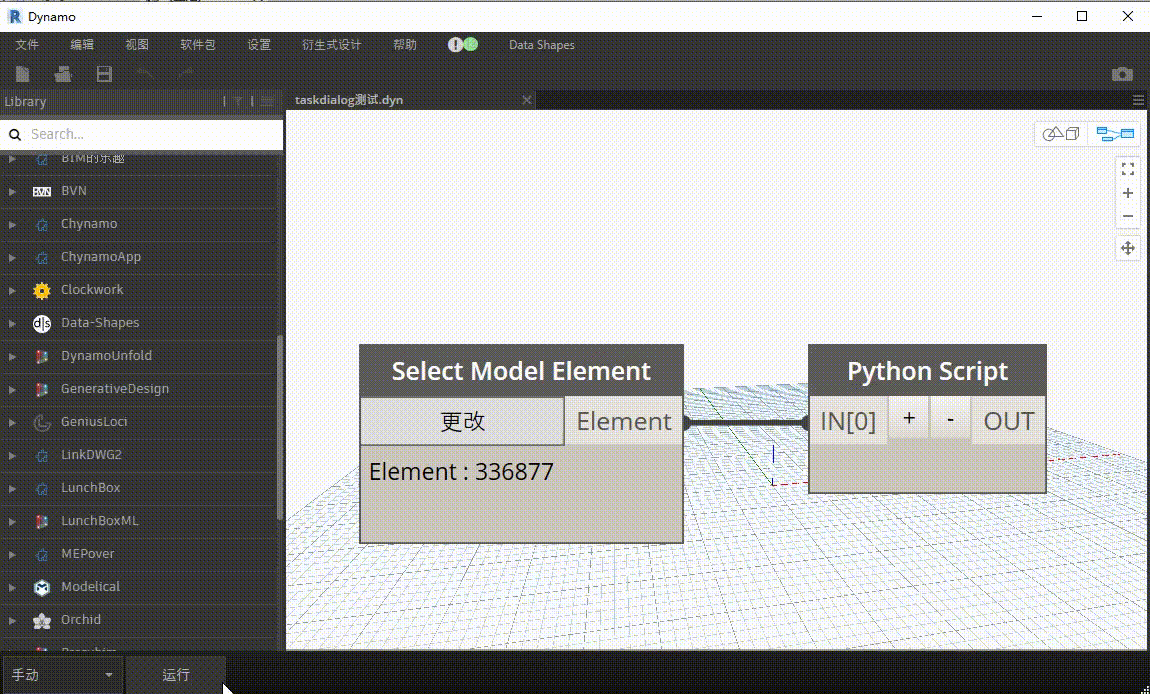The width and height of the screenshot is (1150, 694).
Task: Click the IN[0] input port
Action: pos(848,421)
